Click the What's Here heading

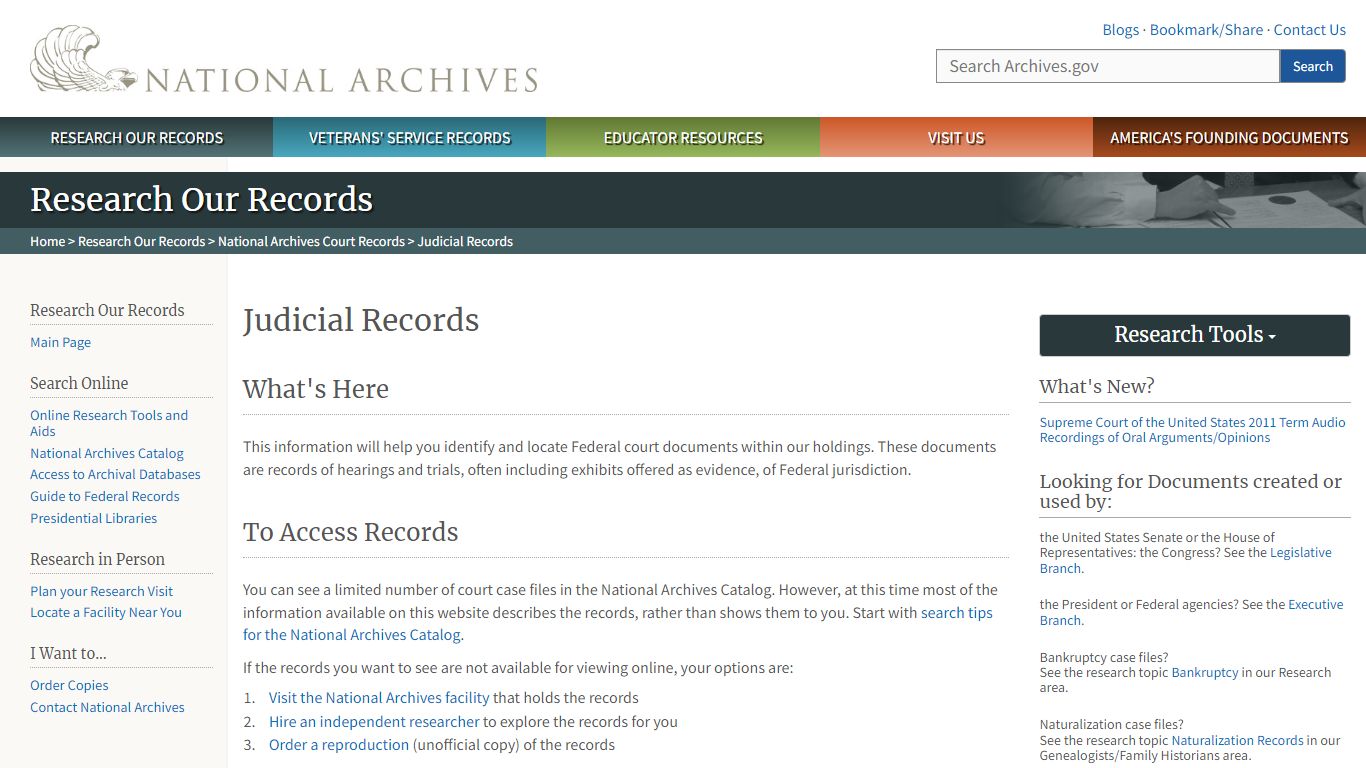pos(316,389)
